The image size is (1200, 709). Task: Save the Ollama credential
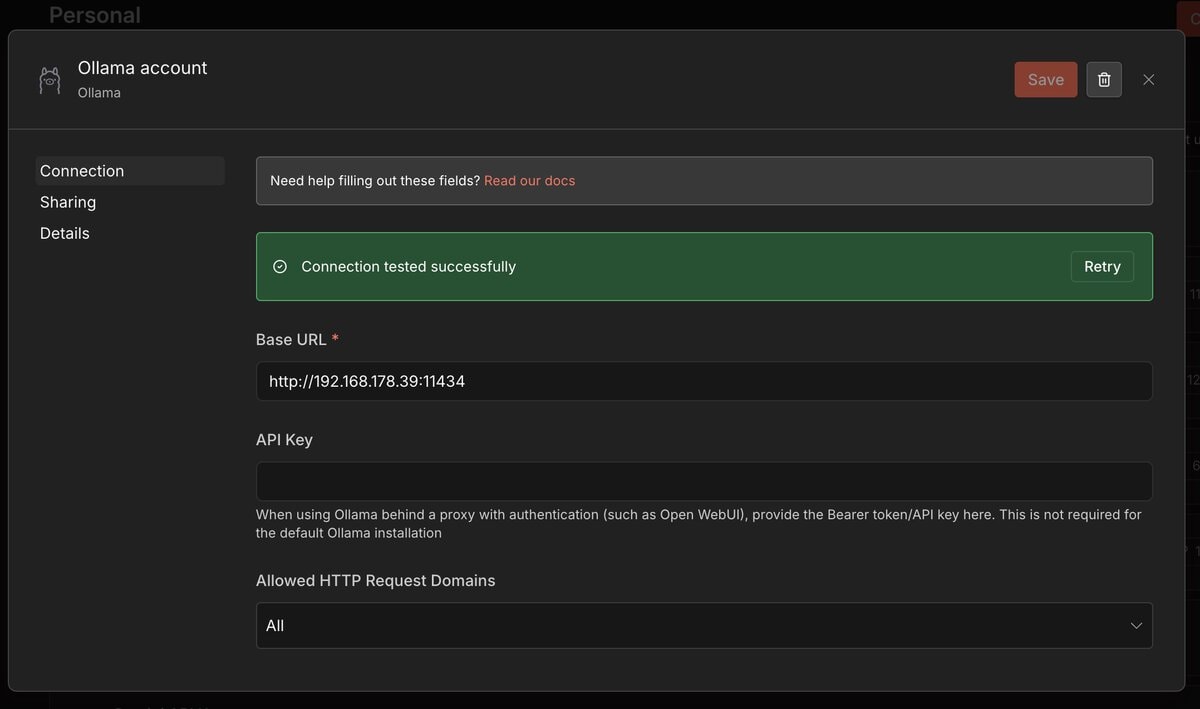click(x=1046, y=80)
